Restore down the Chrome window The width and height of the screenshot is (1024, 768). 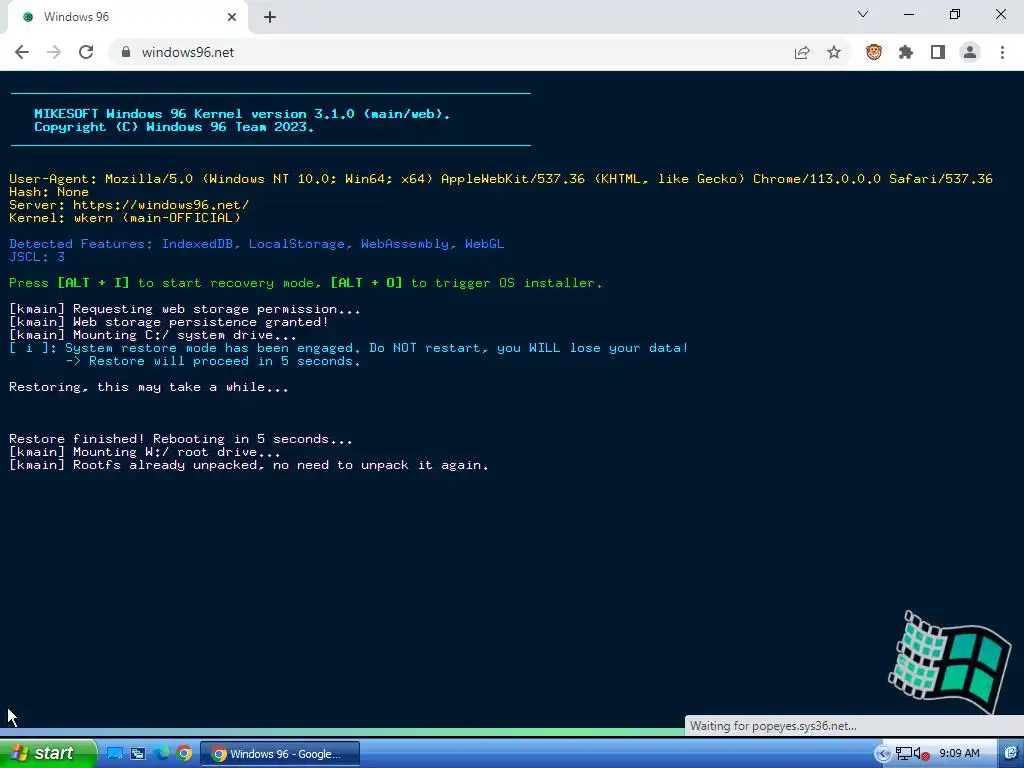click(x=955, y=14)
